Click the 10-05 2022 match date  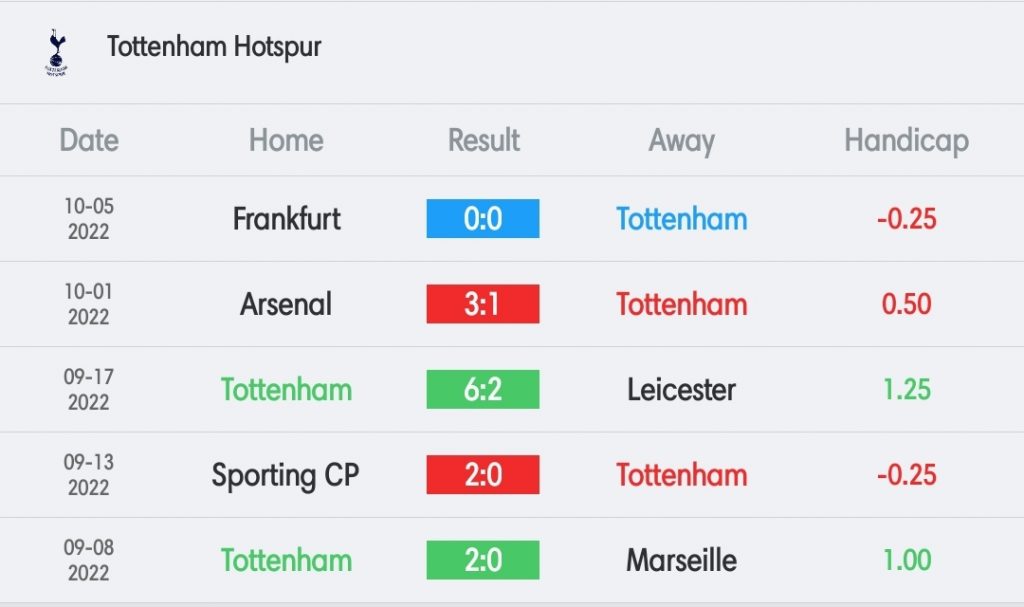[x=89, y=218]
